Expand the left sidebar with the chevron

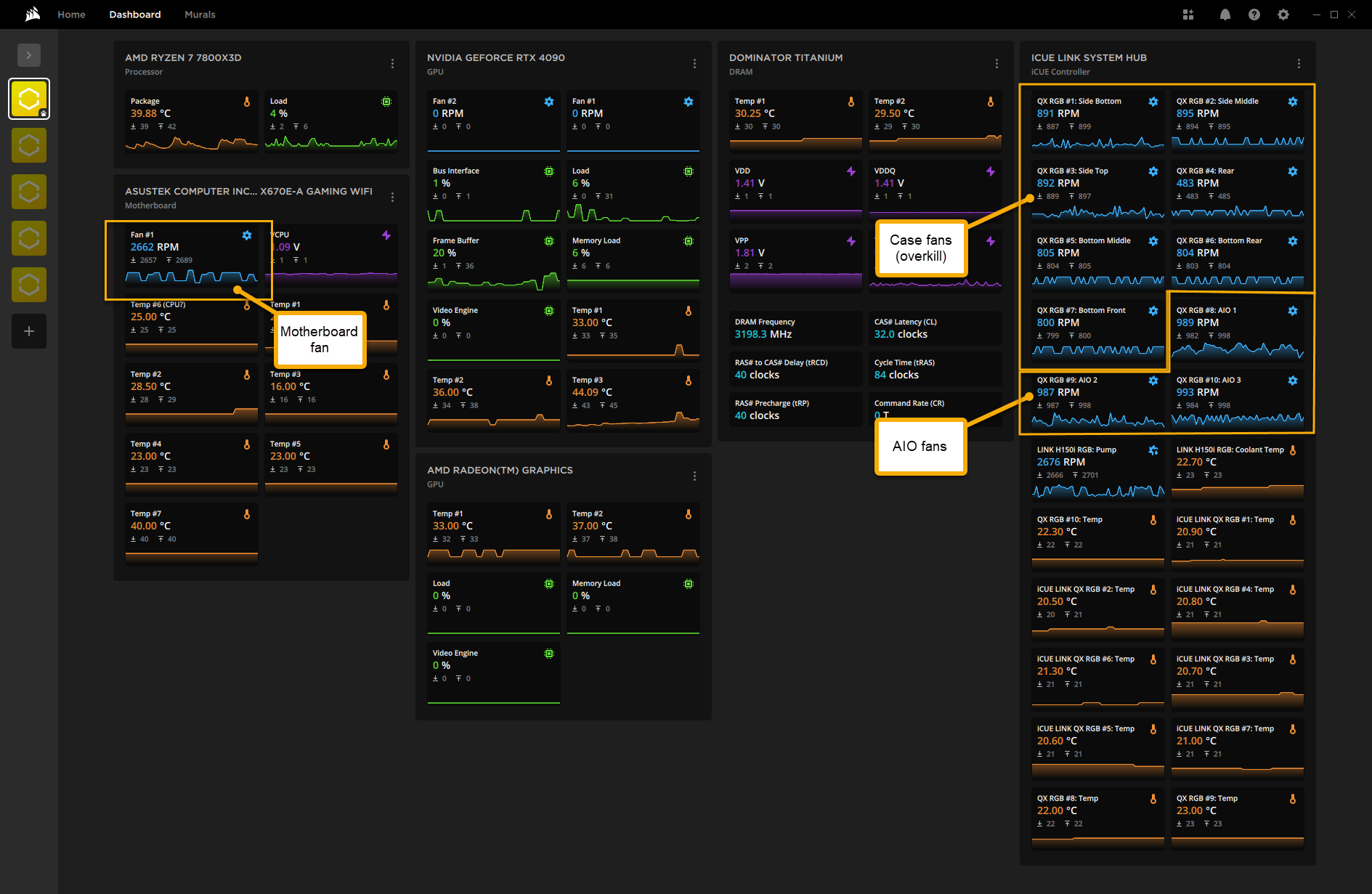point(29,55)
